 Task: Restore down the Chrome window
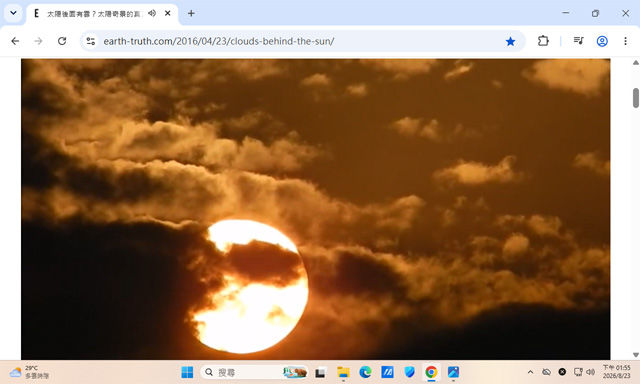click(x=595, y=13)
